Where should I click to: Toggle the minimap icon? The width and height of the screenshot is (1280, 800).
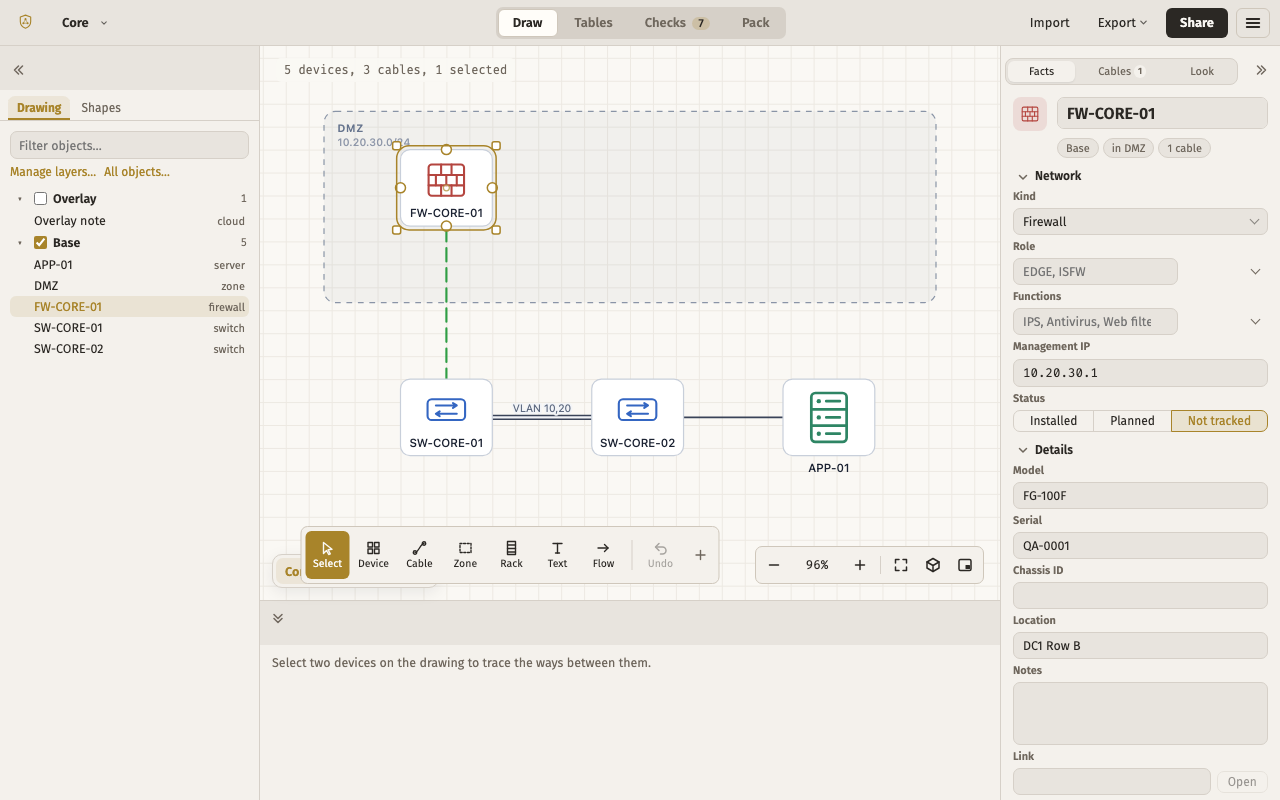tap(965, 565)
